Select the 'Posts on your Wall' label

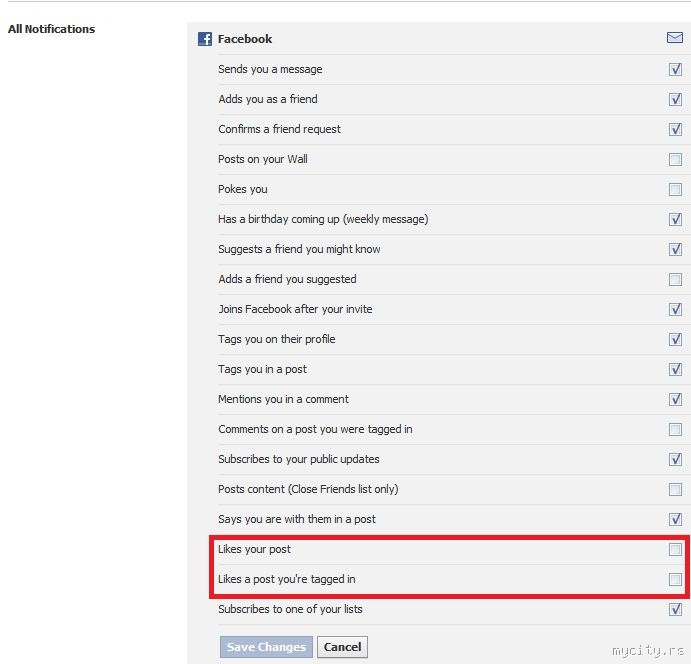(263, 159)
